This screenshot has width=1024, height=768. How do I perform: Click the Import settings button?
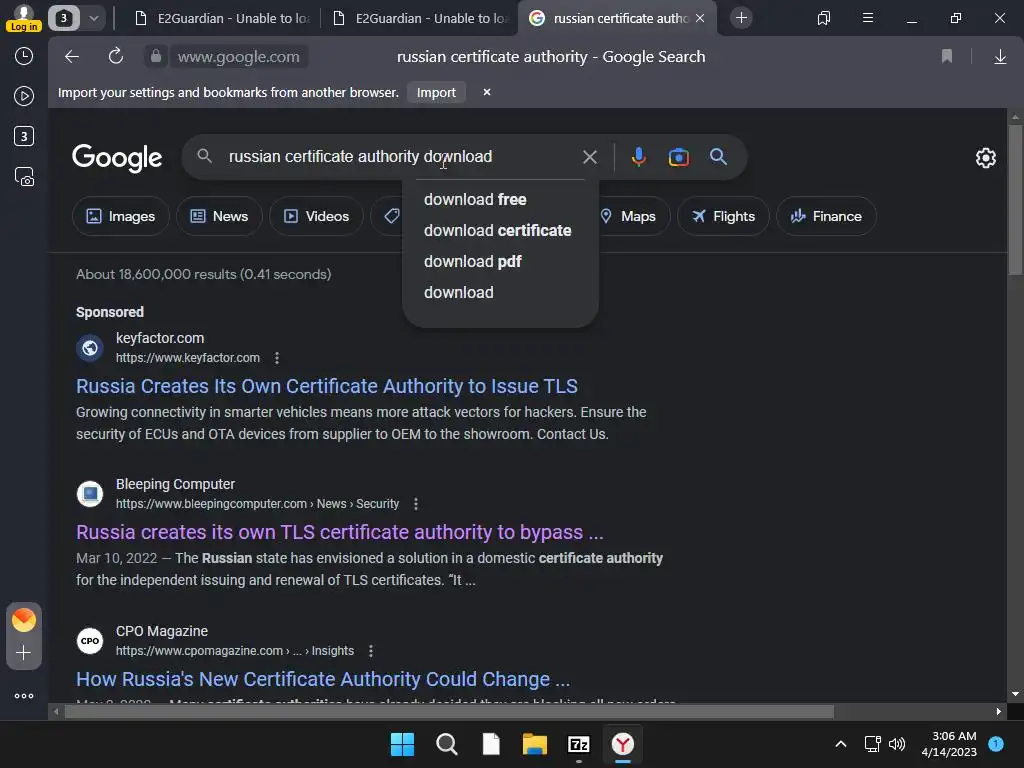436,93
